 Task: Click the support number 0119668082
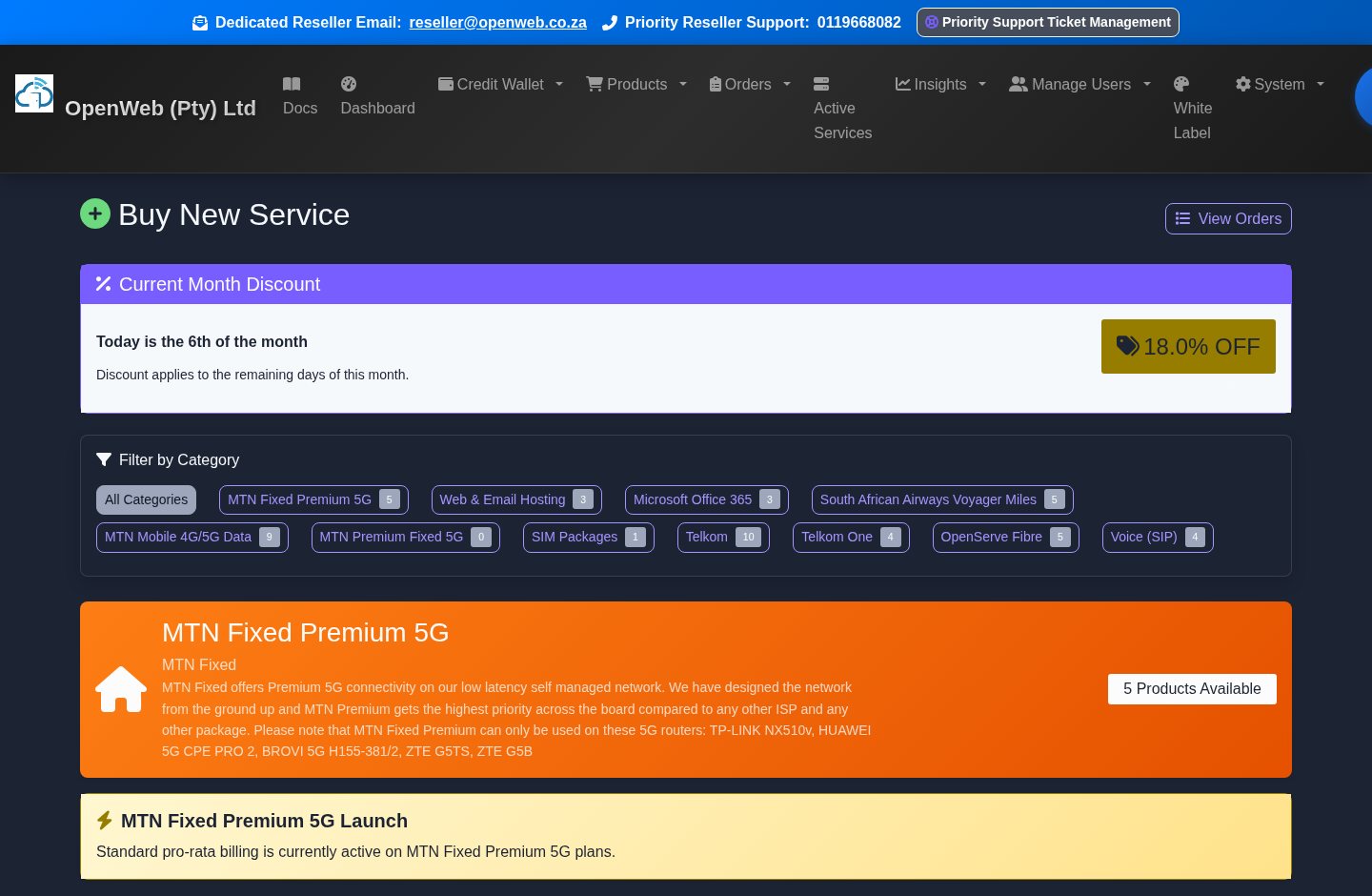click(x=859, y=22)
